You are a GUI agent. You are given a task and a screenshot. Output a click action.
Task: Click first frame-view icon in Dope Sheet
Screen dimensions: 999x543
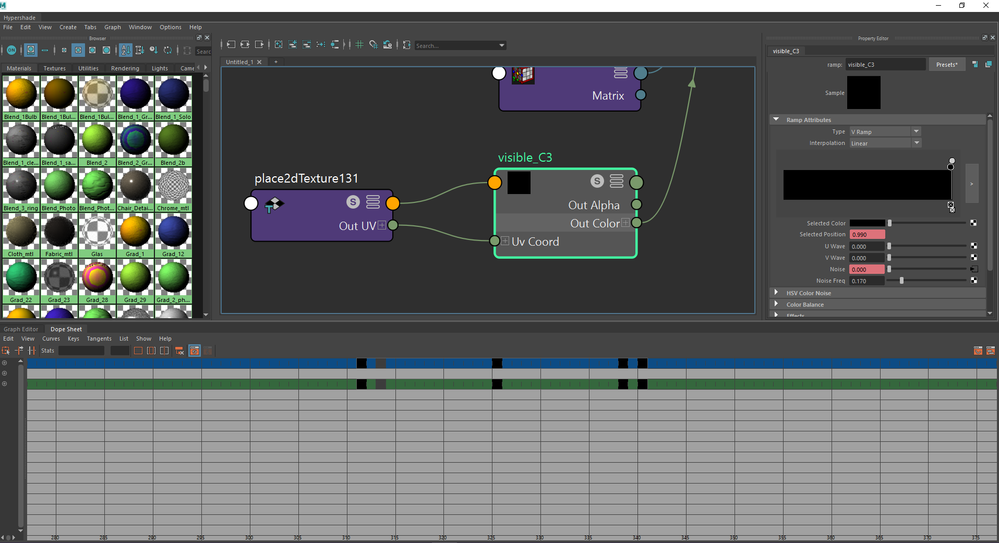coord(138,351)
